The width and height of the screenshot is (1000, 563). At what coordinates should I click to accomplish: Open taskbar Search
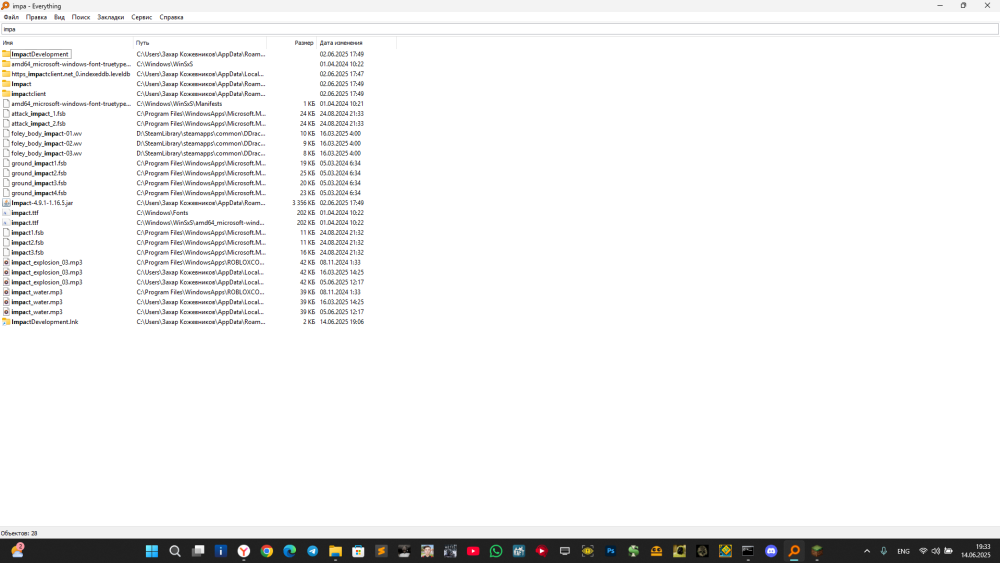[175, 551]
